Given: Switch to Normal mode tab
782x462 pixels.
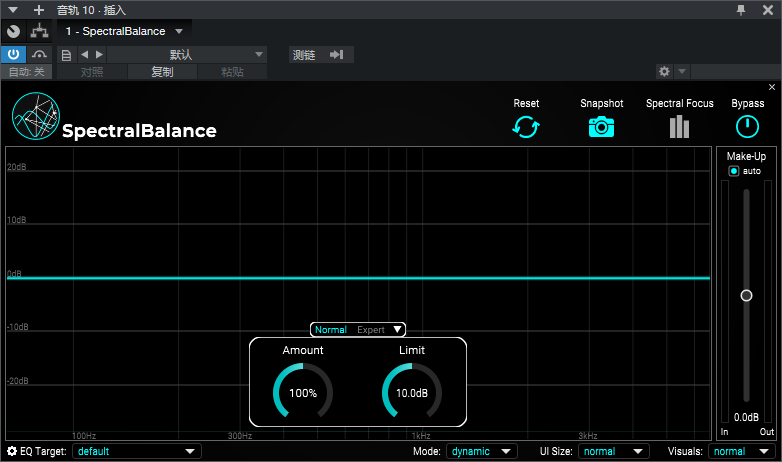Looking at the screenshot, I should pyautogui.click(x=330, y=330).
